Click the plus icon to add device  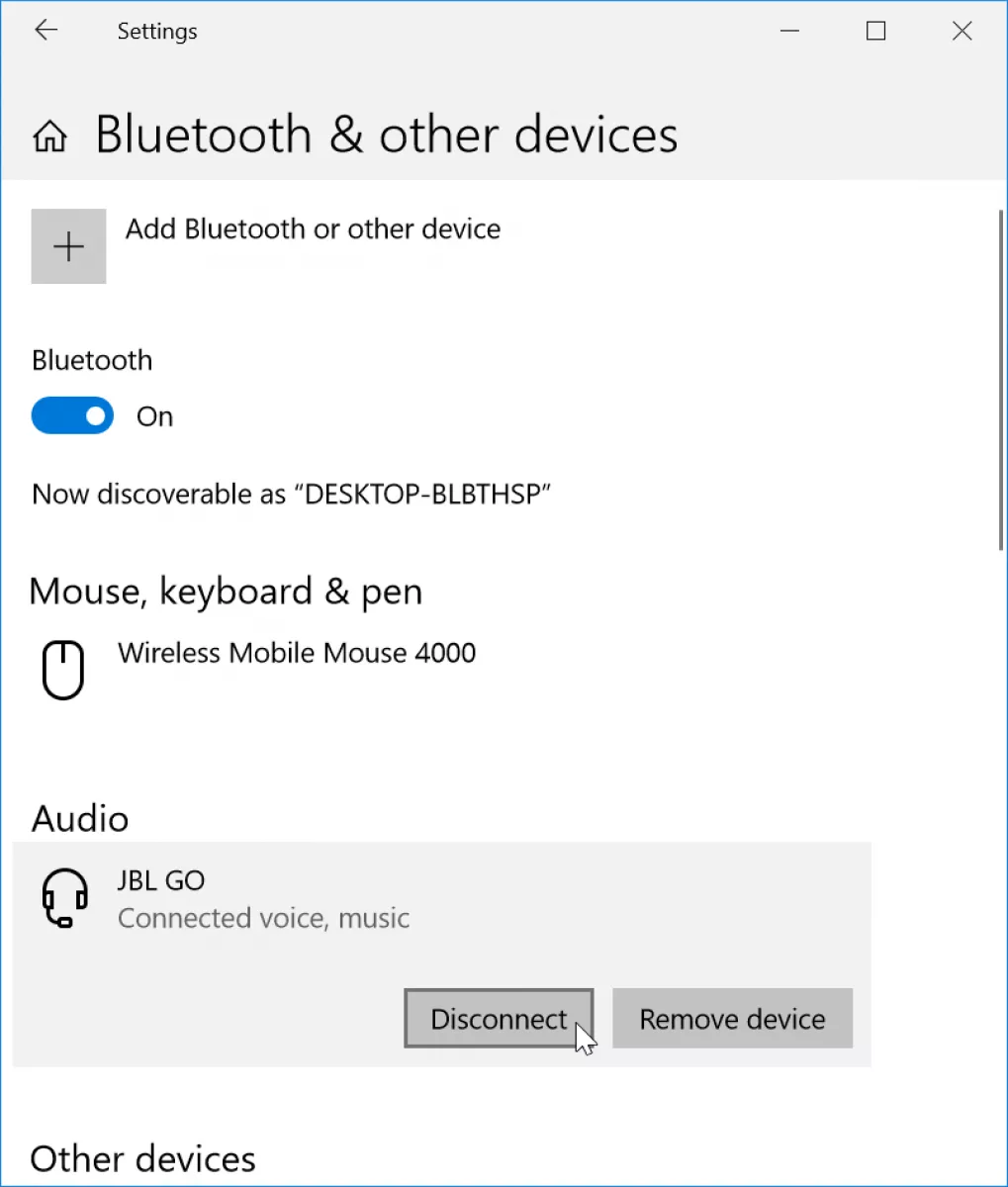(x=68, y=246)
